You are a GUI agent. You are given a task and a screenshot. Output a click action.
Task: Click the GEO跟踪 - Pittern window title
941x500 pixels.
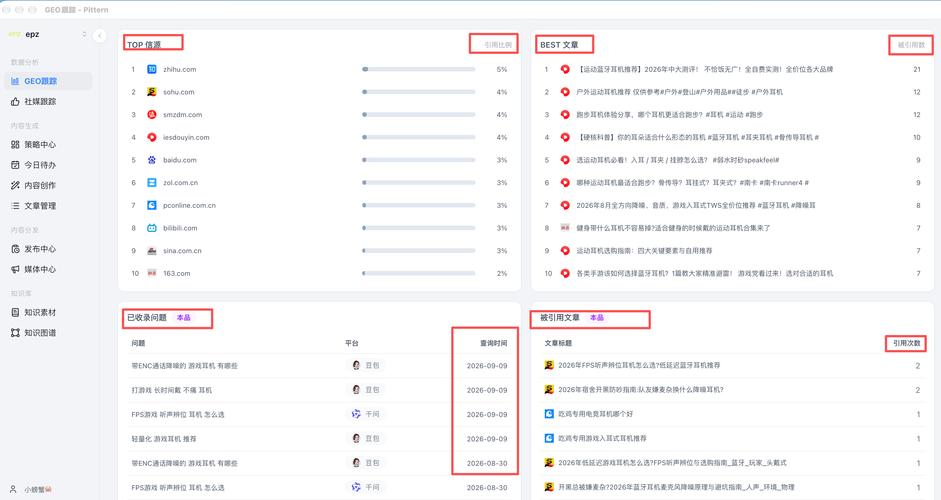[76, 10]
